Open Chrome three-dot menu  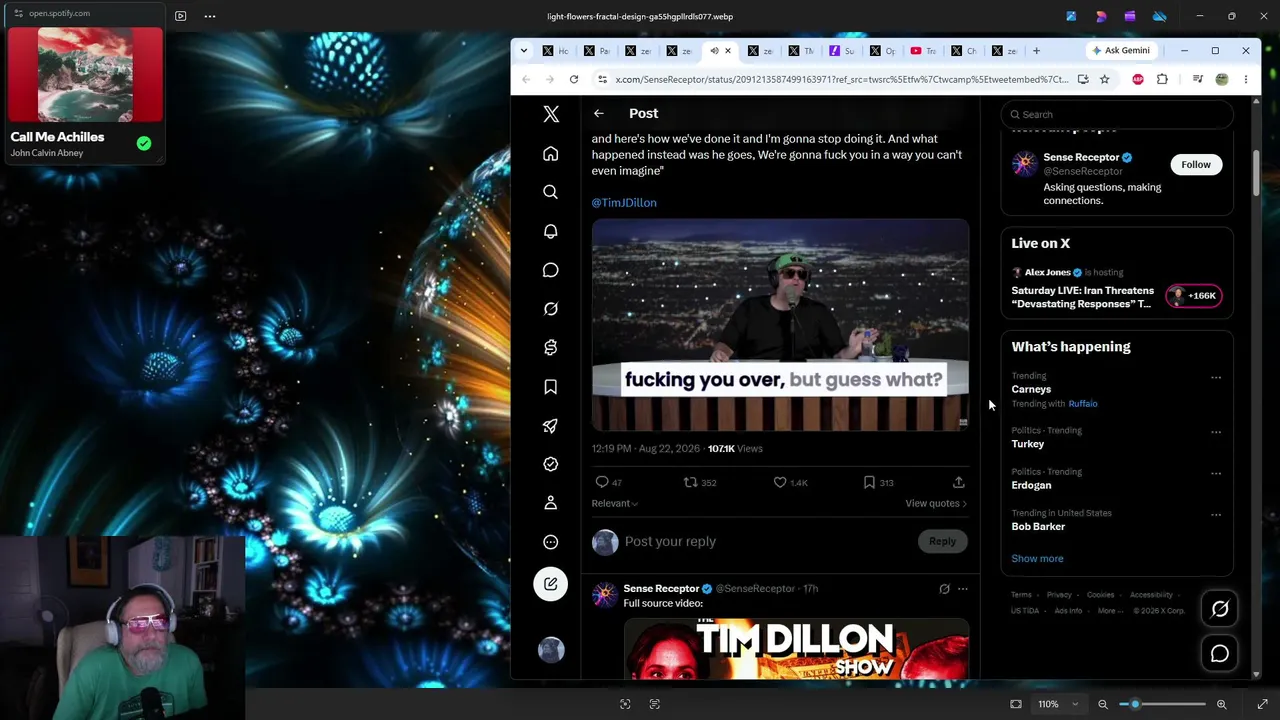[1245, 79]
